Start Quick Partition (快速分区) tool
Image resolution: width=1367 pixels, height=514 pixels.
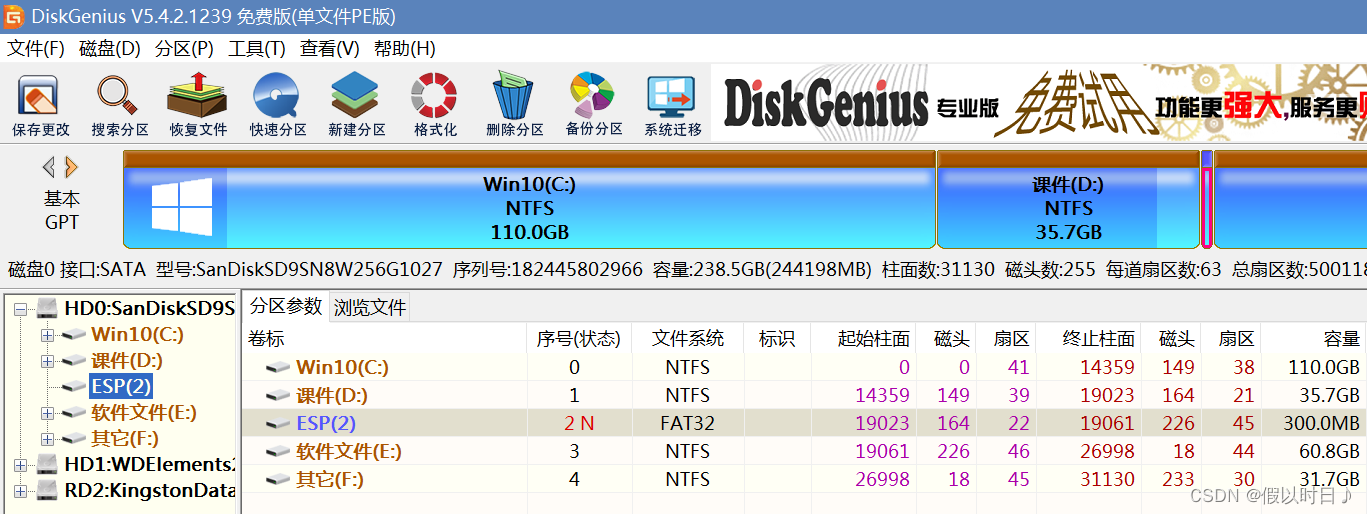[x=277, y=105]
